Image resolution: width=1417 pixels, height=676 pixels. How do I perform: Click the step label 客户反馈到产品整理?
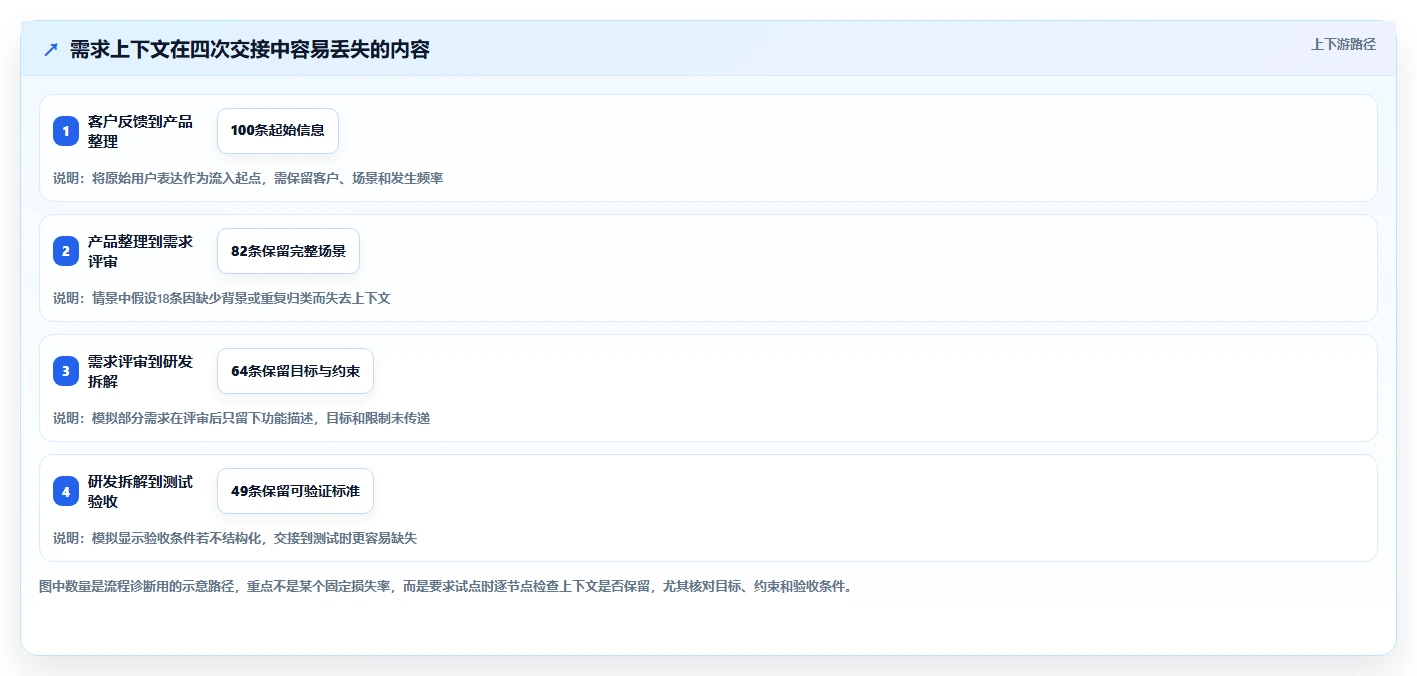point(140,131)
